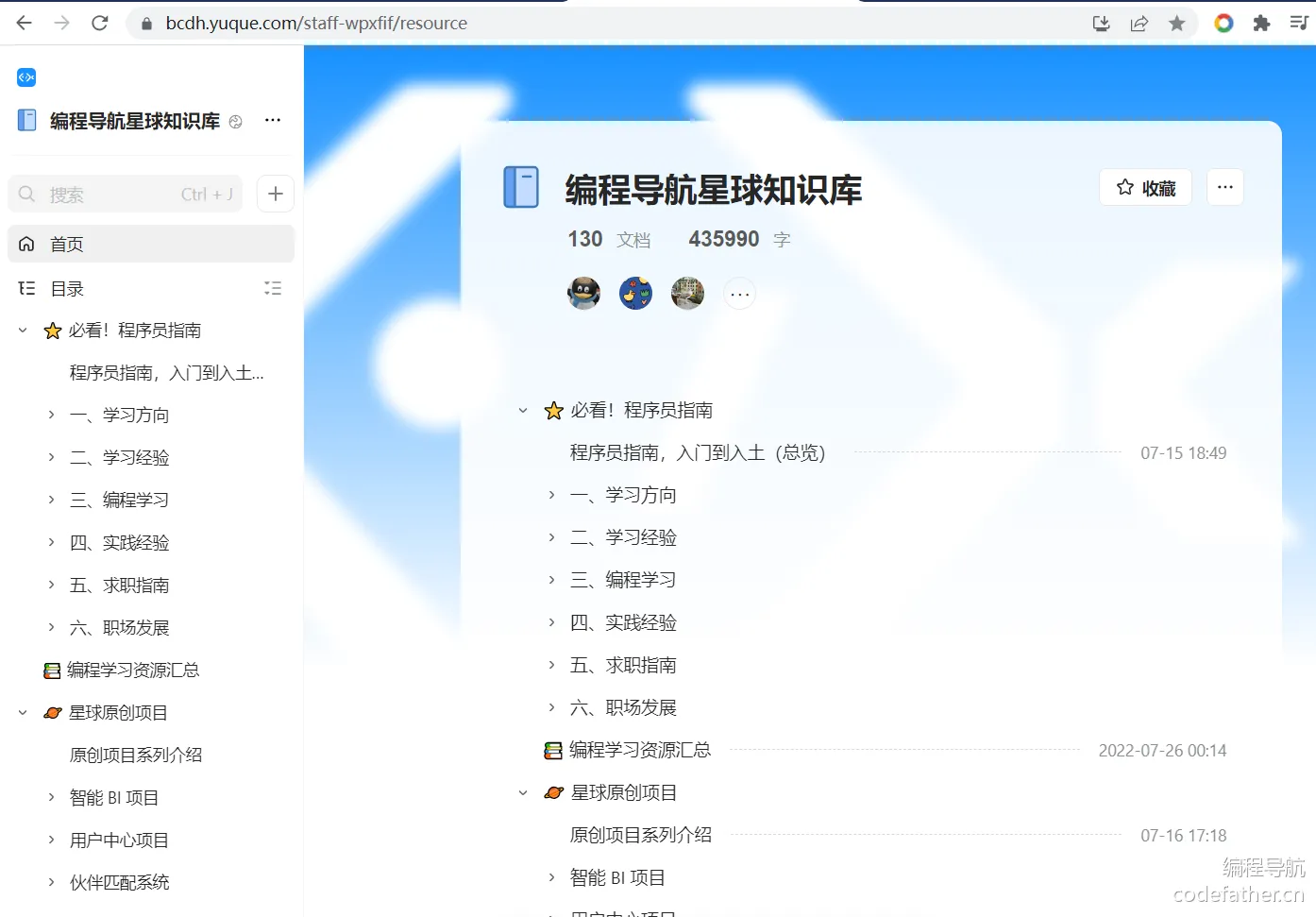The width and height of the screenshot is (1316, 917).
Task: Click the 07-15 18:49 timestamp
Action: [x=1184, y=453]
